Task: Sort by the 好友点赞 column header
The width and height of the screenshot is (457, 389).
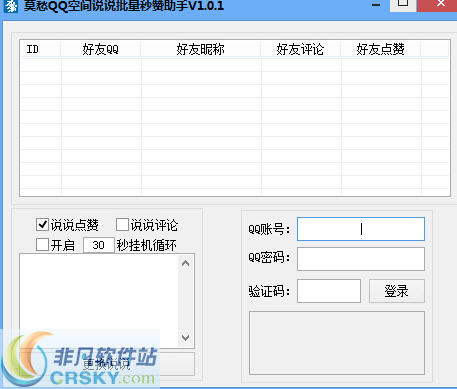Action: (x=381, y=49)
